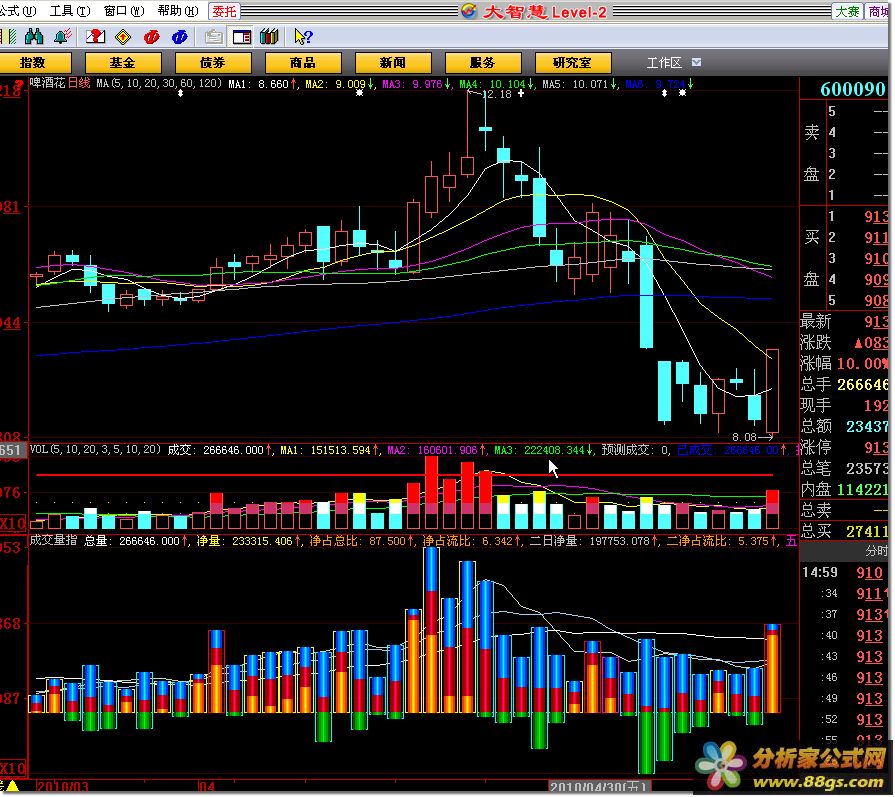
Task: Click the 14:59 tick record row
Action: [845, 573]
